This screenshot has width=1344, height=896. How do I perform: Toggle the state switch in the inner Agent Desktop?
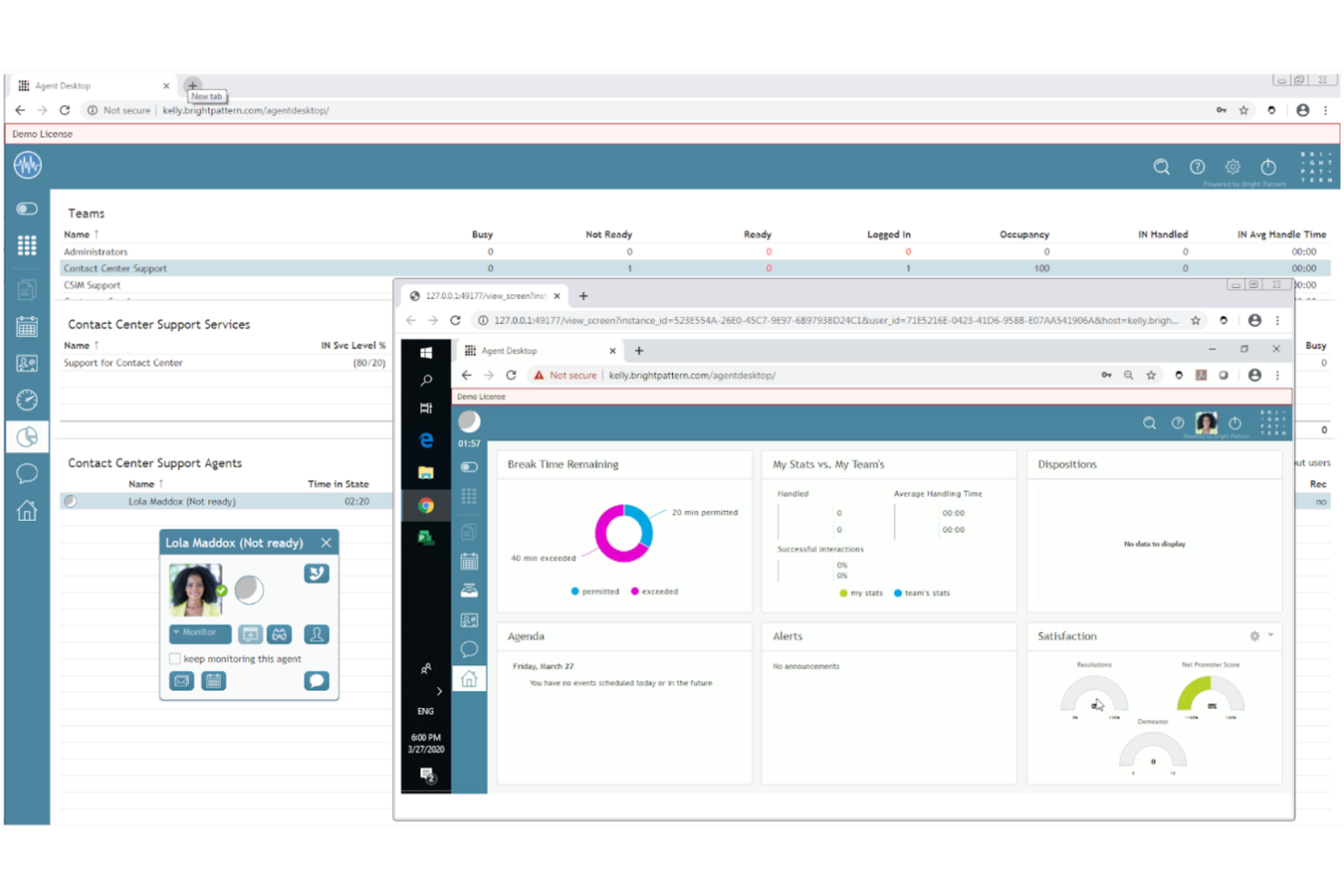[469, 467]
